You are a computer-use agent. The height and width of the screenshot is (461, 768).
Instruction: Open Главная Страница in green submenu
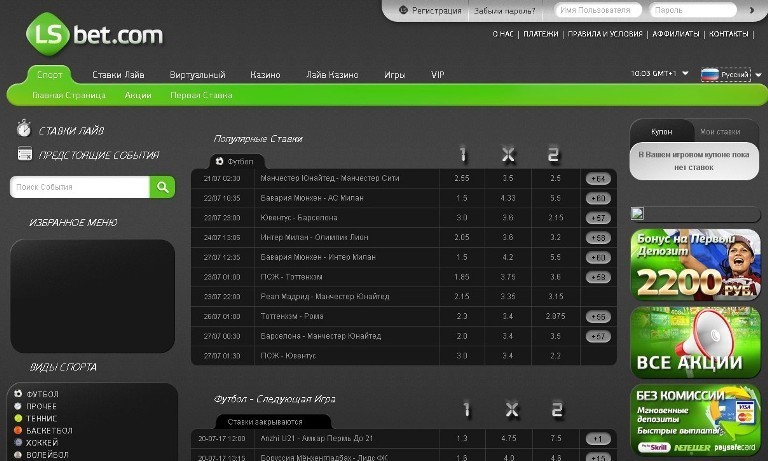point(69,95)
